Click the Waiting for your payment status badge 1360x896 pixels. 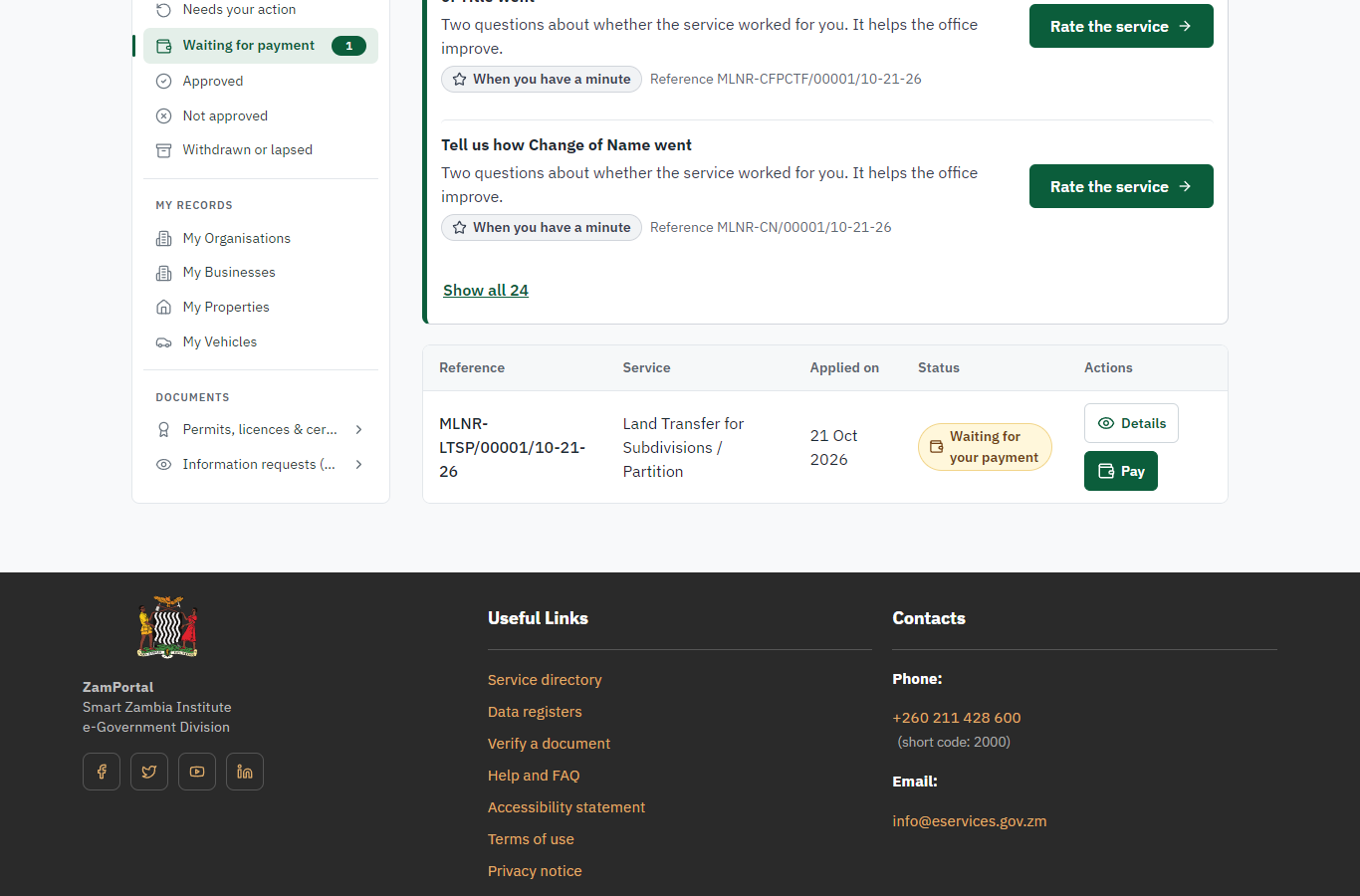tap(985, 447)
